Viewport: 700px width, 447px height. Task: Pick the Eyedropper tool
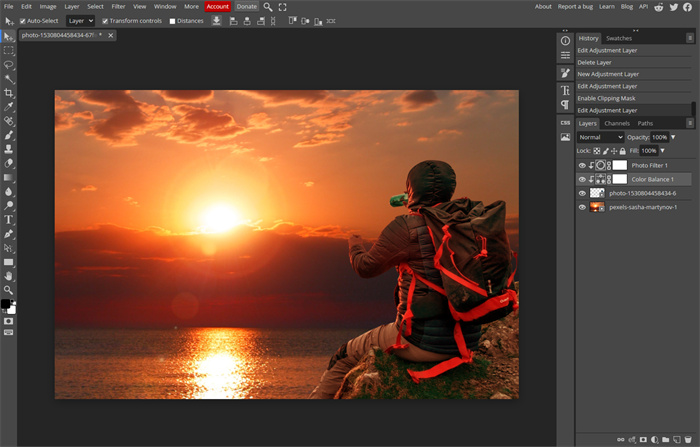(9, 106)
